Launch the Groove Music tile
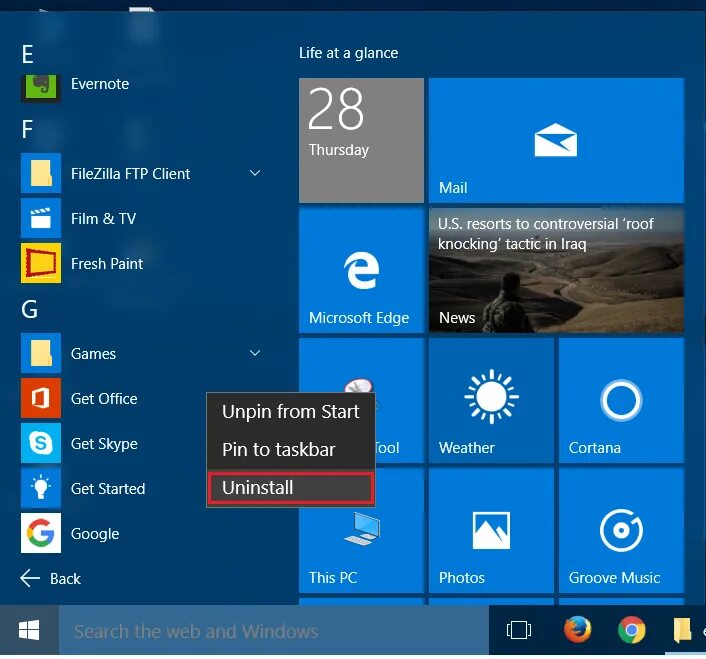This screenshot has height=659, width=706. pyautogui.click(x=621, y=531)
